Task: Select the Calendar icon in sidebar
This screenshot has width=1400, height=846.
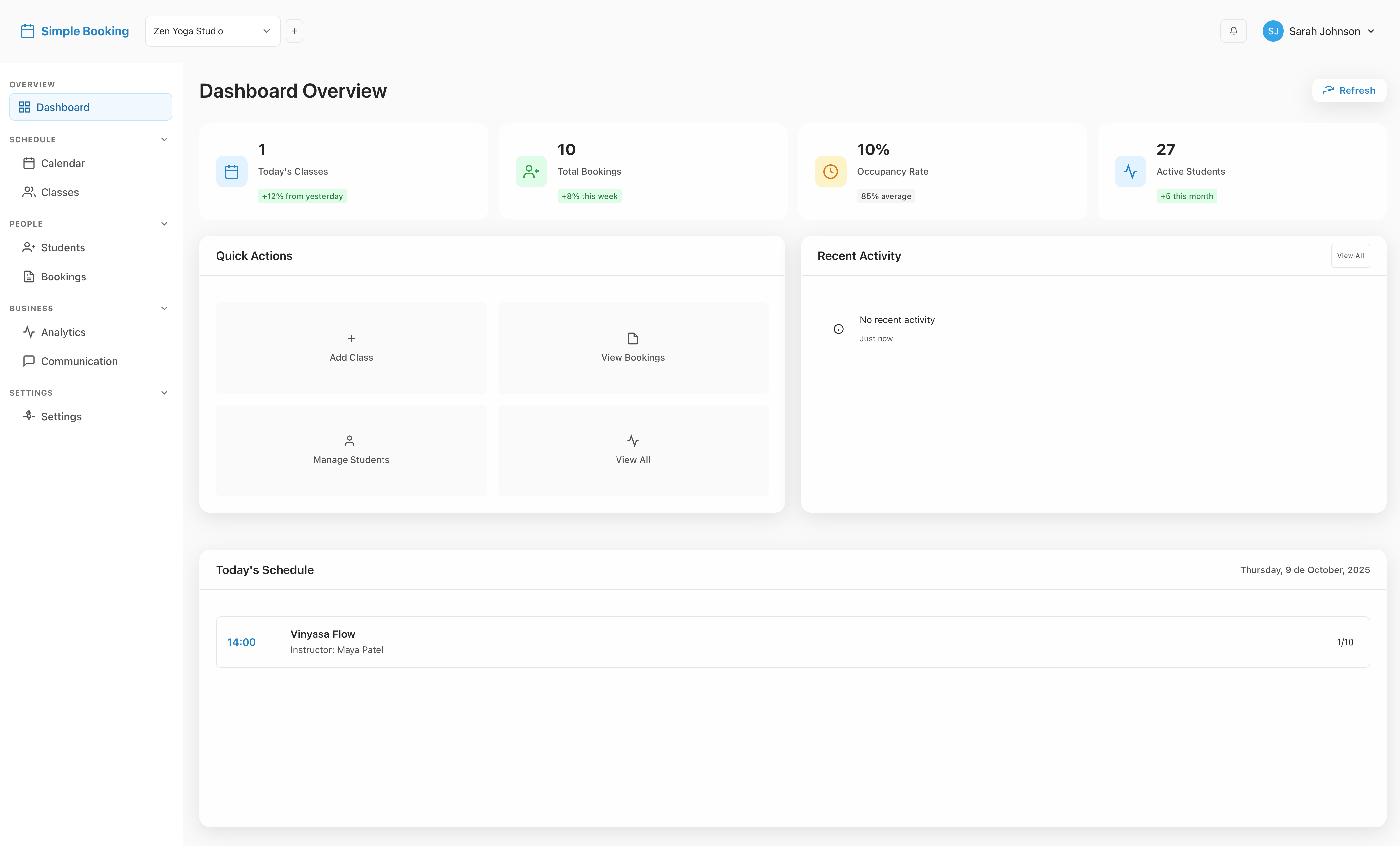Action: point(29,163)
